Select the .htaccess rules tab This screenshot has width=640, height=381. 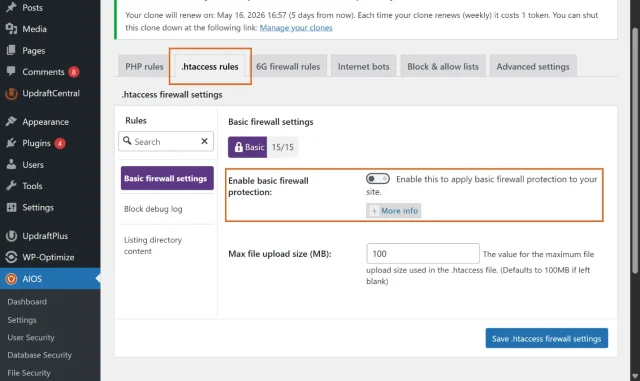tap(210, 67)
